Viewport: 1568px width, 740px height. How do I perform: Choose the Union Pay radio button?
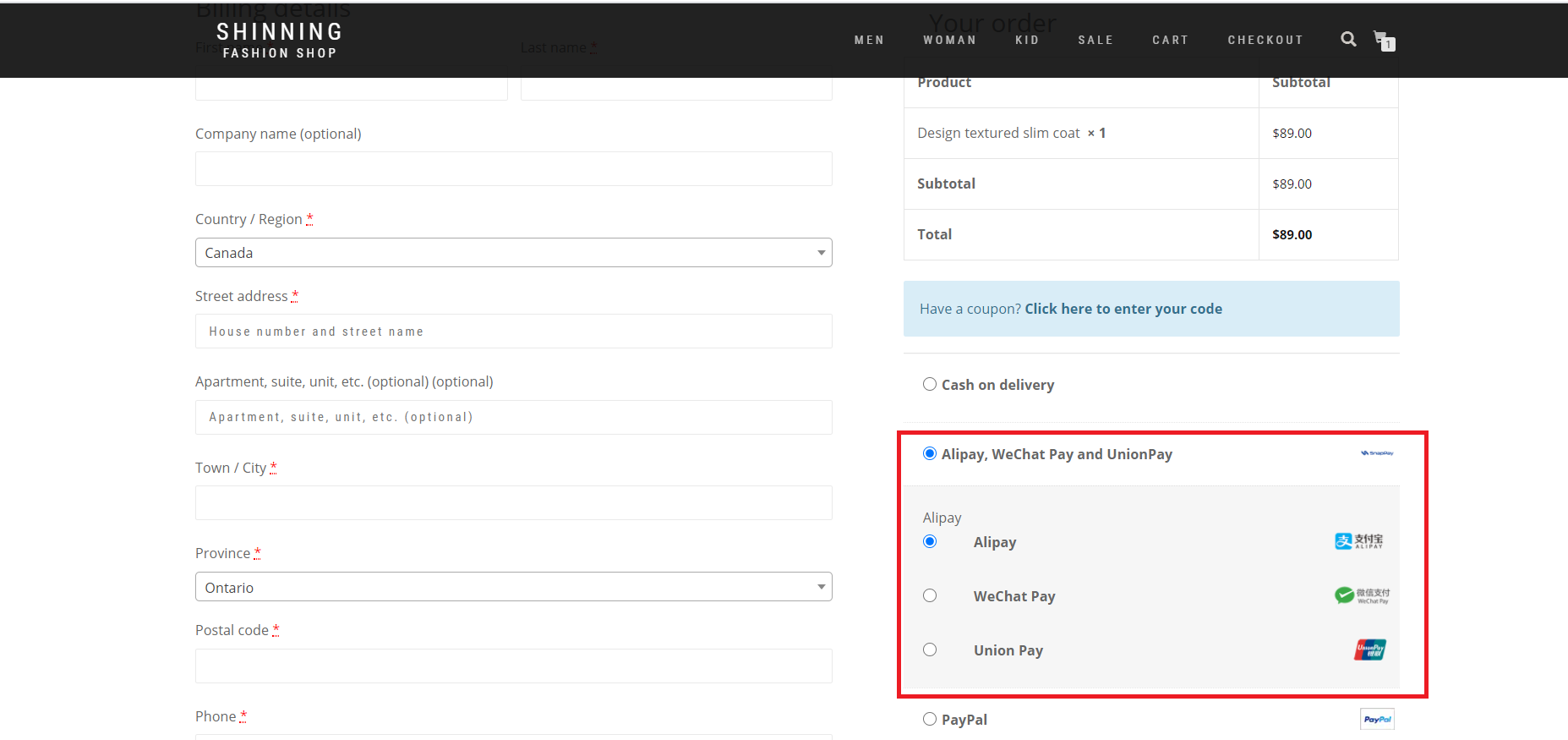[x=930, y=650]
